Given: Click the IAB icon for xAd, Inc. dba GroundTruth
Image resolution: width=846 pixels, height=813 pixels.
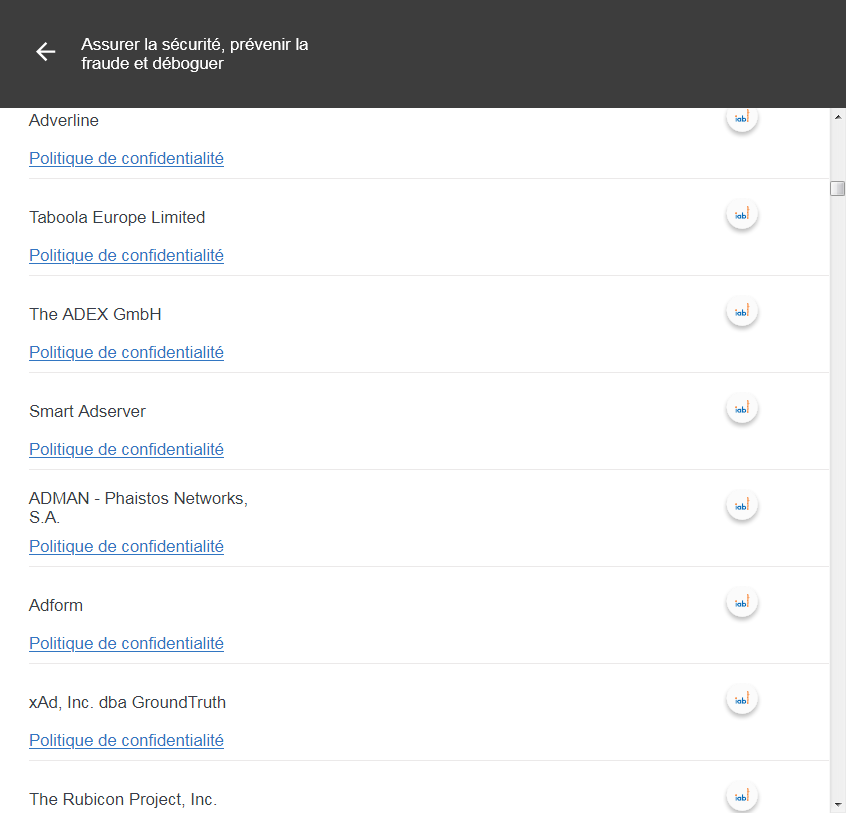Looking at the screenshot, I should (741, 700).
